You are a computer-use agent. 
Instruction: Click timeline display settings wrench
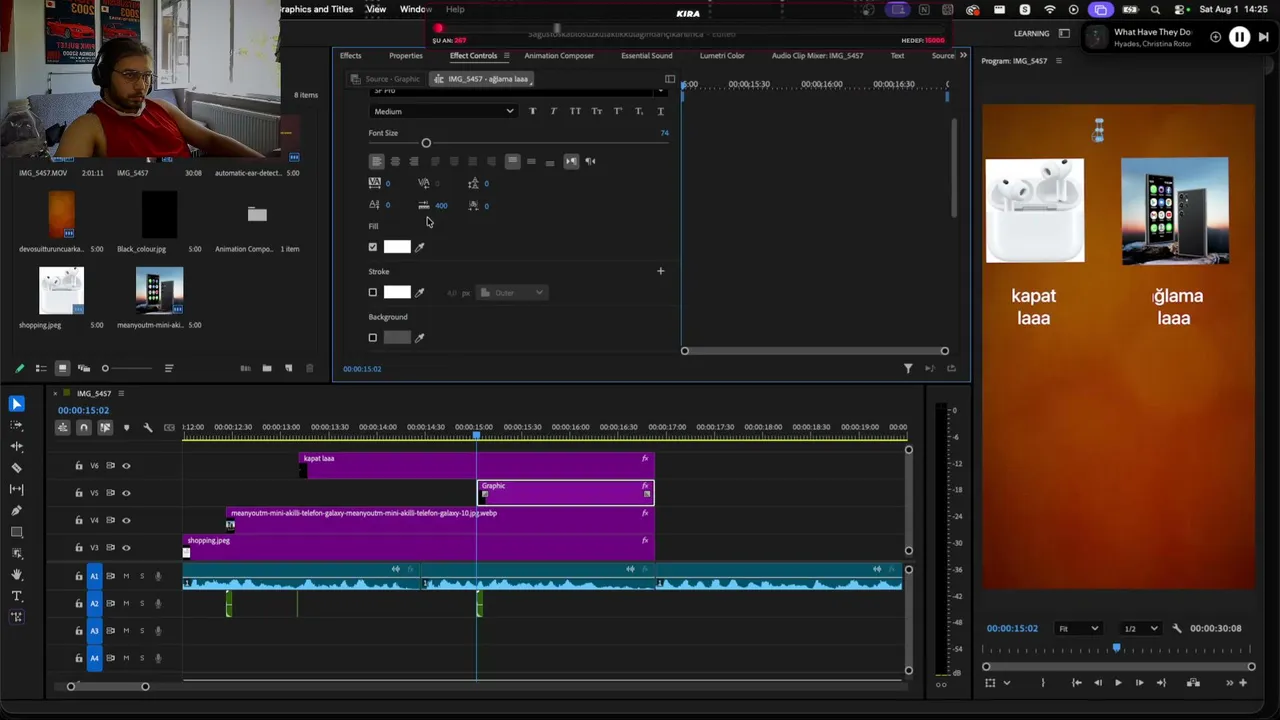coord(148,428)
